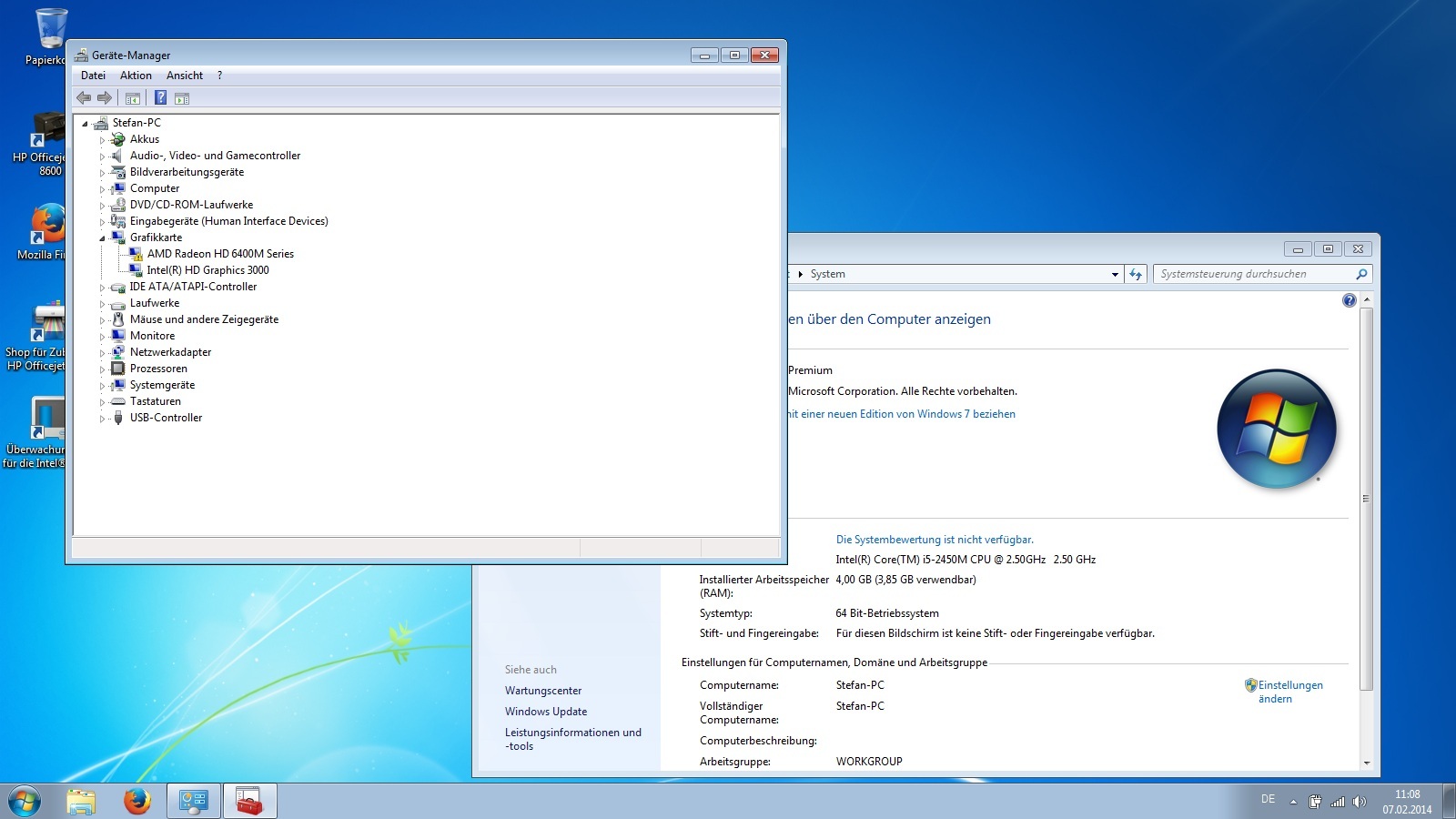The width and height of the screenshot is (1456, 819).
Task: Collapse the Grafikkarte node
Action: tap(102, 238)
